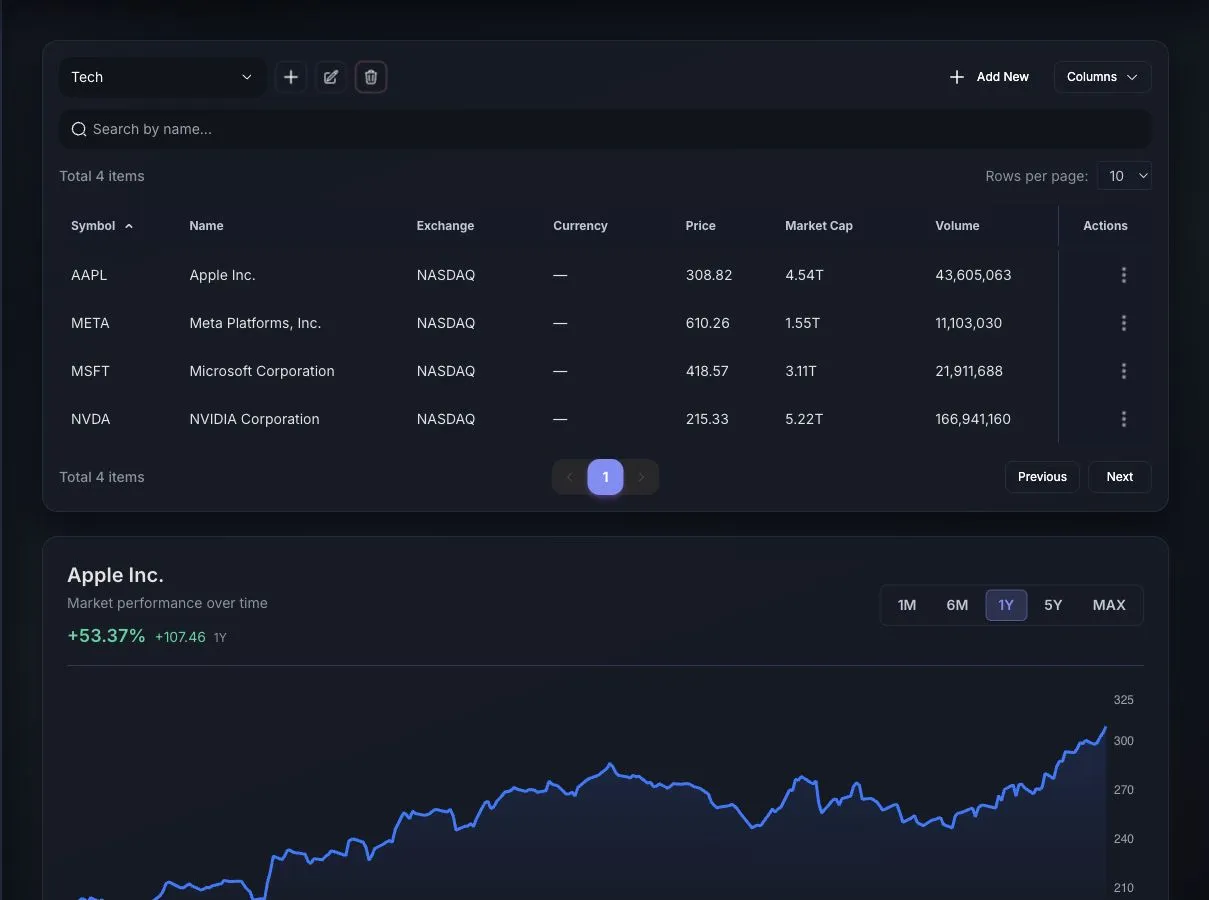Screen dimensions: 1209x900
Task: Open actions menu for AAPL row
Action: [1124, 275]
